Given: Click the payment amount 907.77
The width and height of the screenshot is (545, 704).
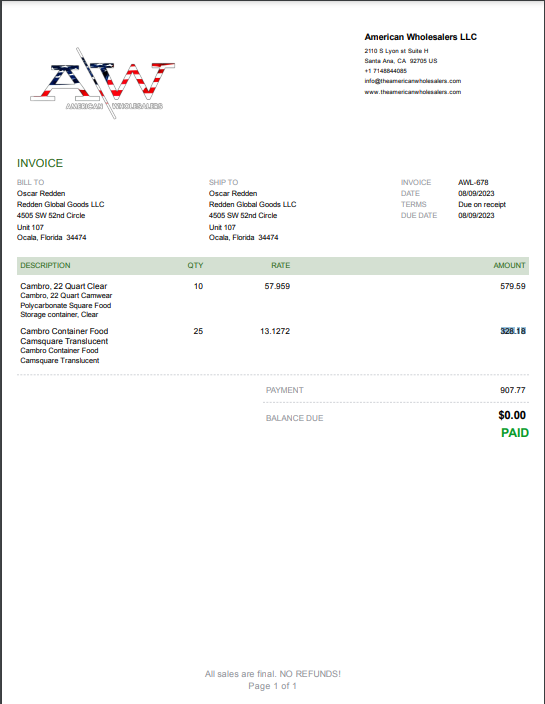Looking at the screenshot, I should 513,390.
